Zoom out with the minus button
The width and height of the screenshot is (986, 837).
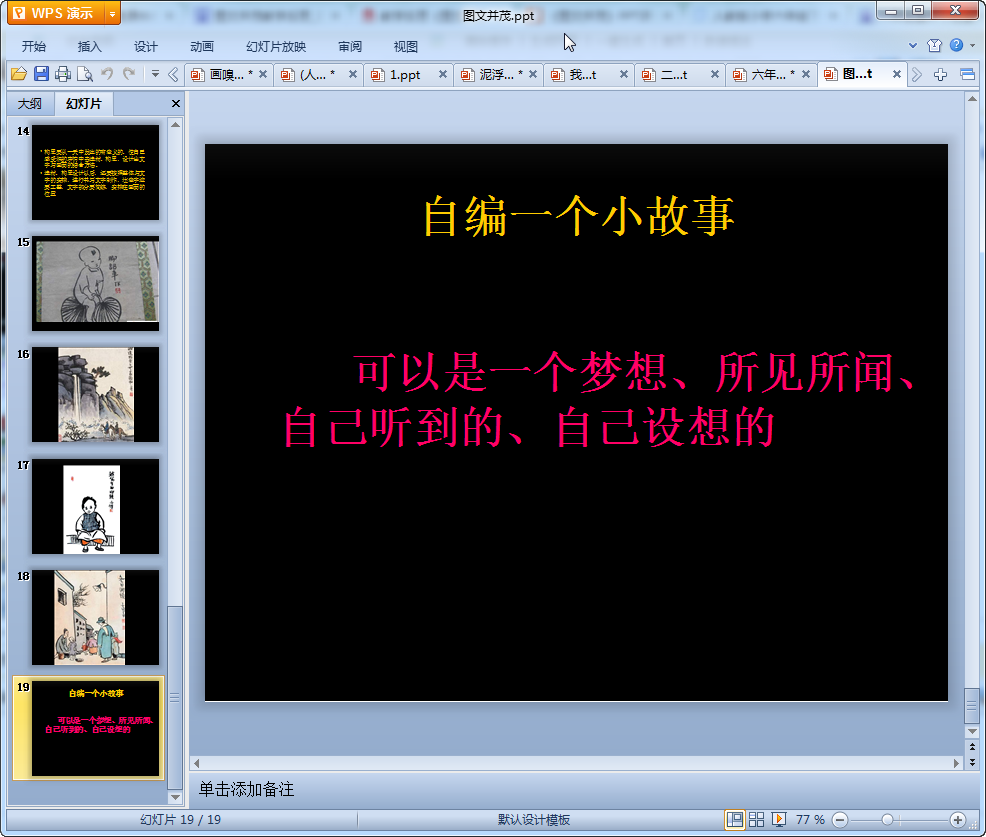pos(839,820)
